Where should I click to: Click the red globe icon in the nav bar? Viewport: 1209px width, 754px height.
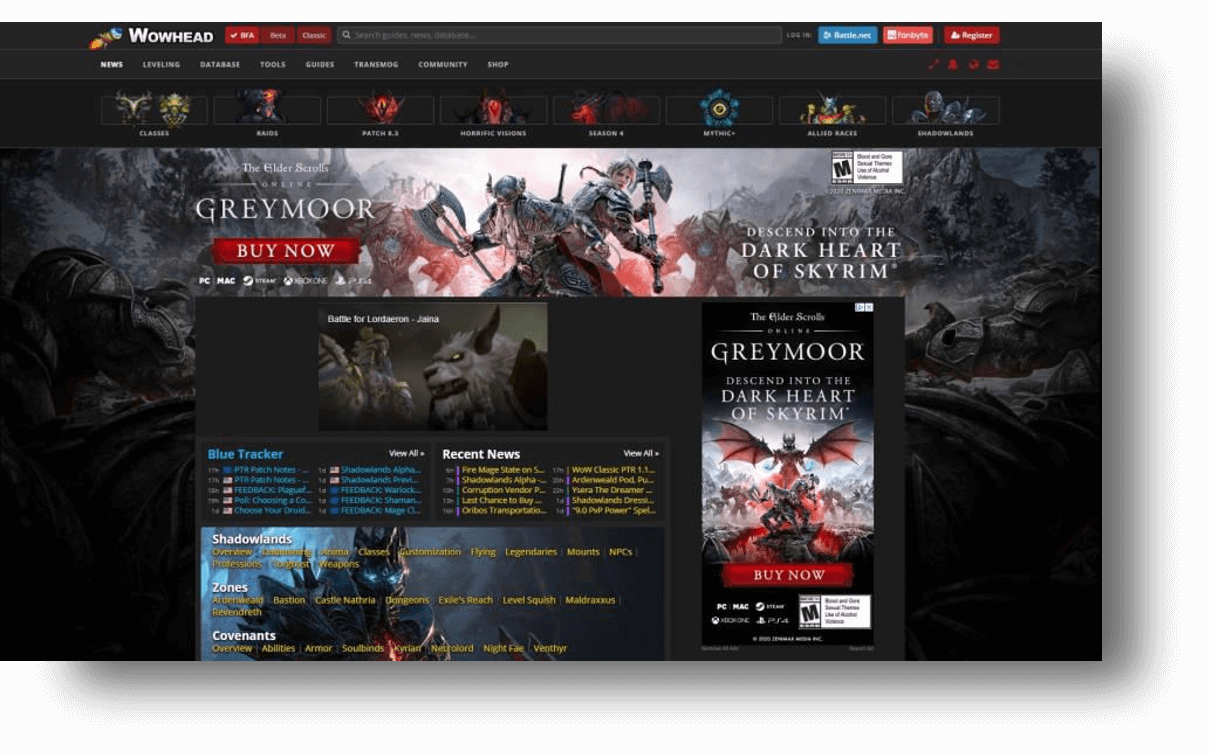coord(973,65)
